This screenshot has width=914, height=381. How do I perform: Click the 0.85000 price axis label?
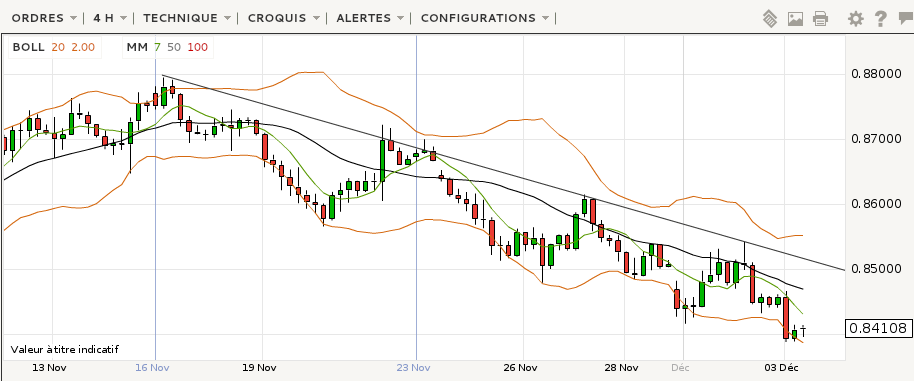pyautogui.click(x=876, y=269)
